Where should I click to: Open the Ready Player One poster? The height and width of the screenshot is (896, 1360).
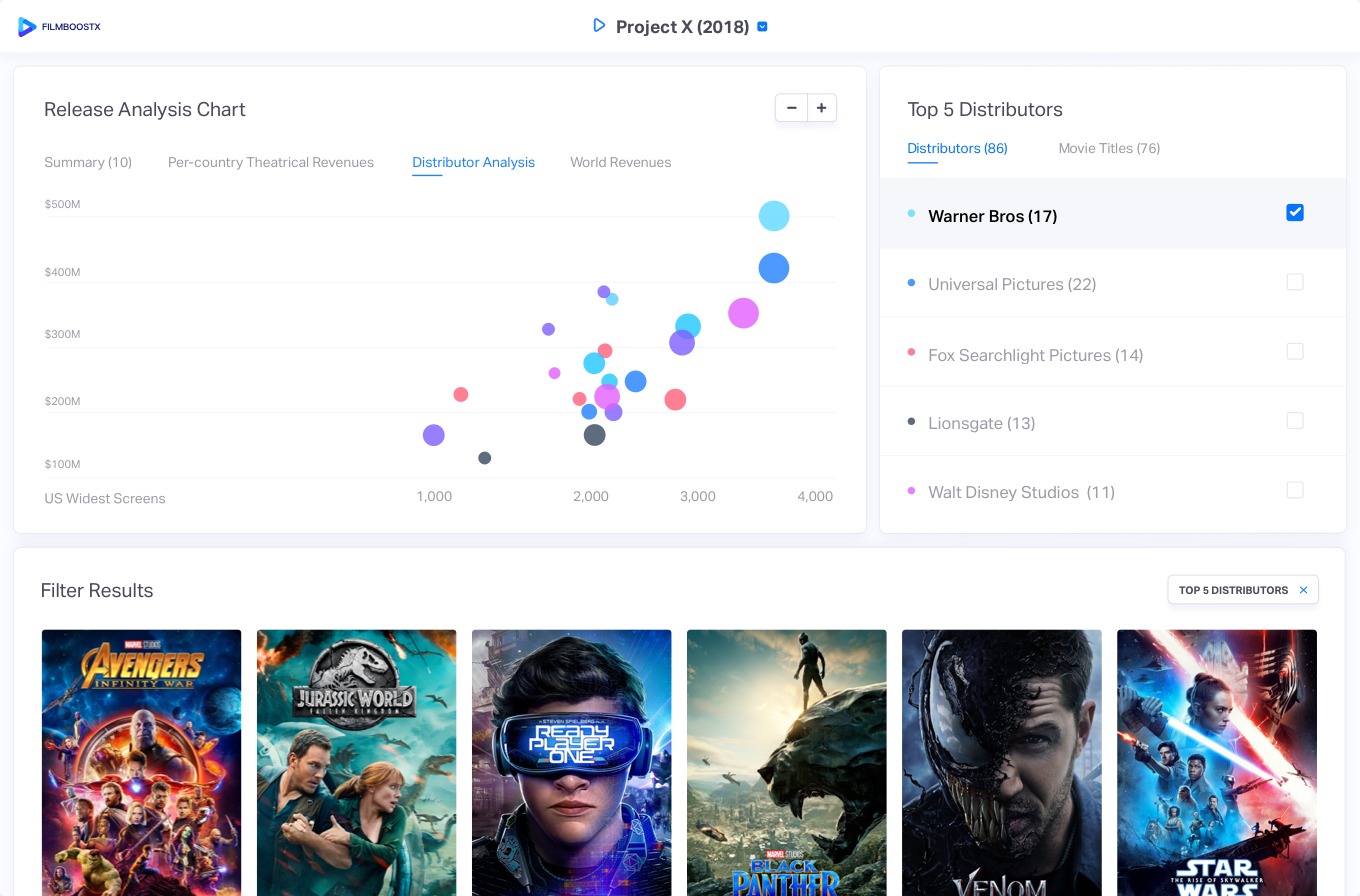[571, 762]
